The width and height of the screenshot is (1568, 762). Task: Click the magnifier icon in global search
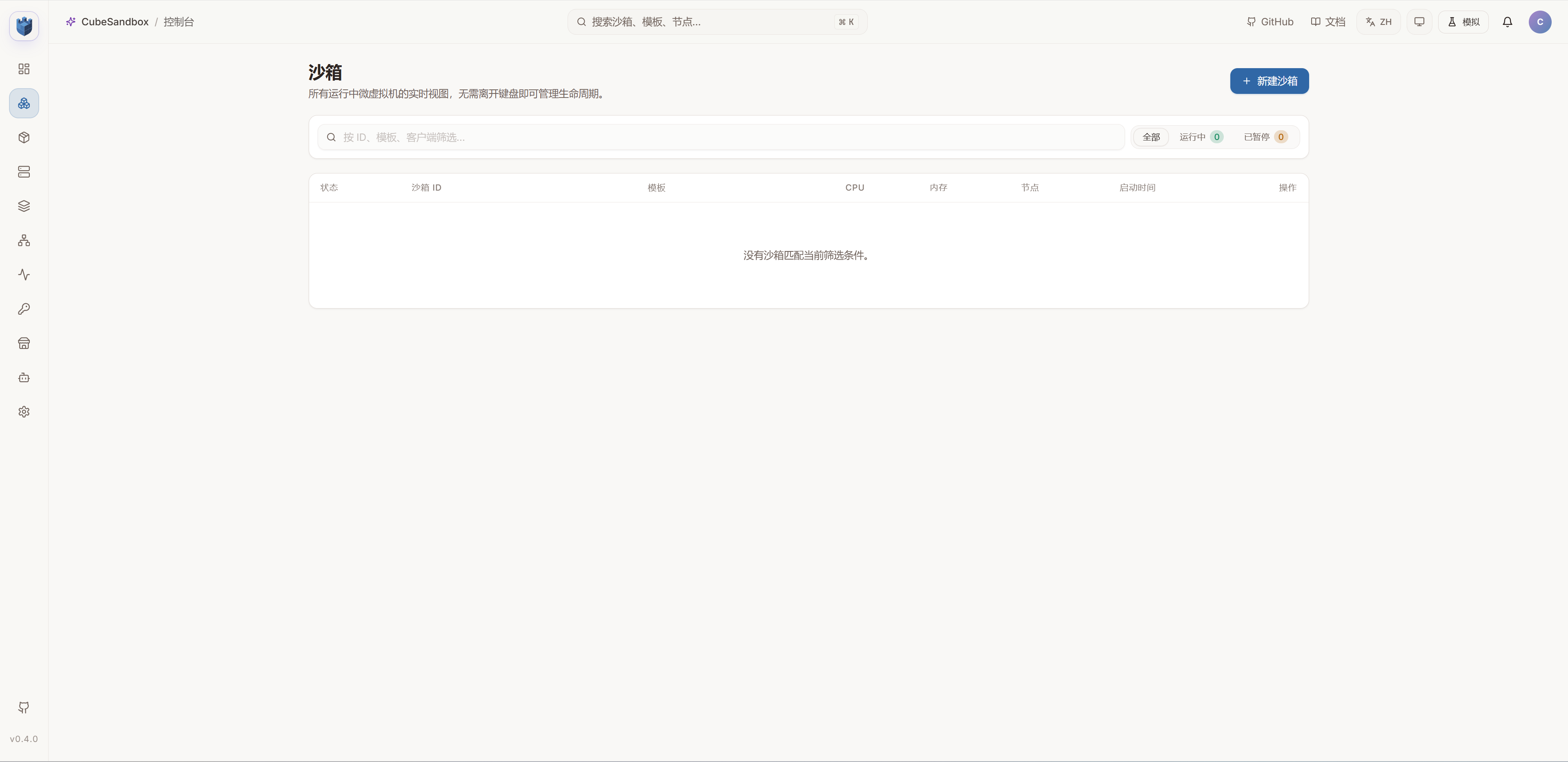(581, 22)
